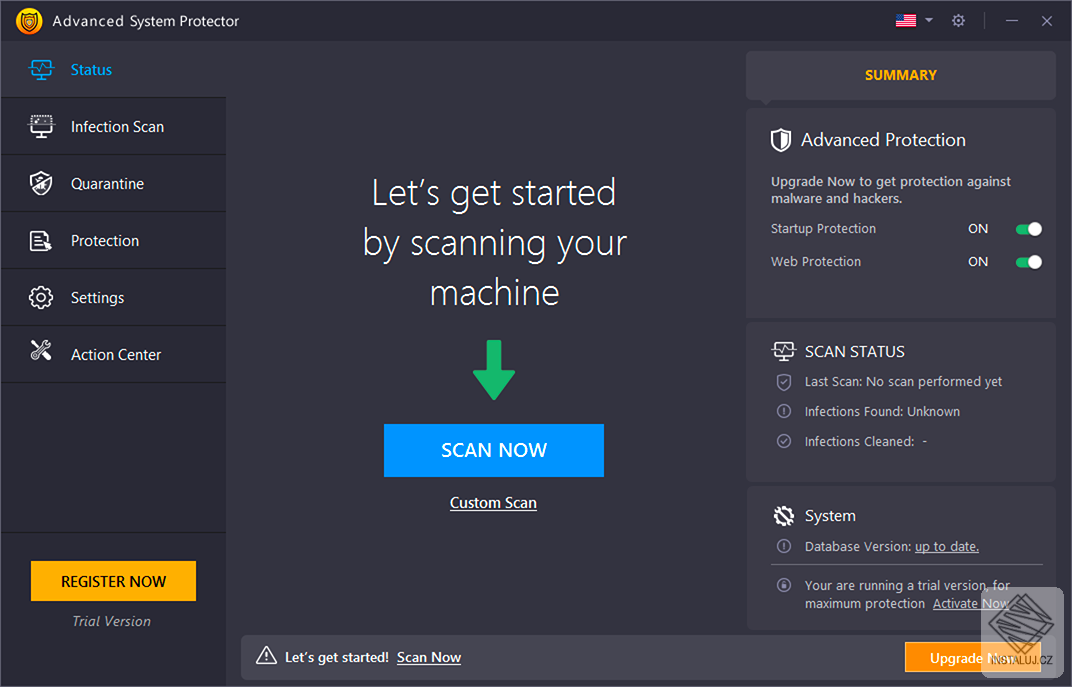Click the trial version lock icon

(x=784, y=585)
